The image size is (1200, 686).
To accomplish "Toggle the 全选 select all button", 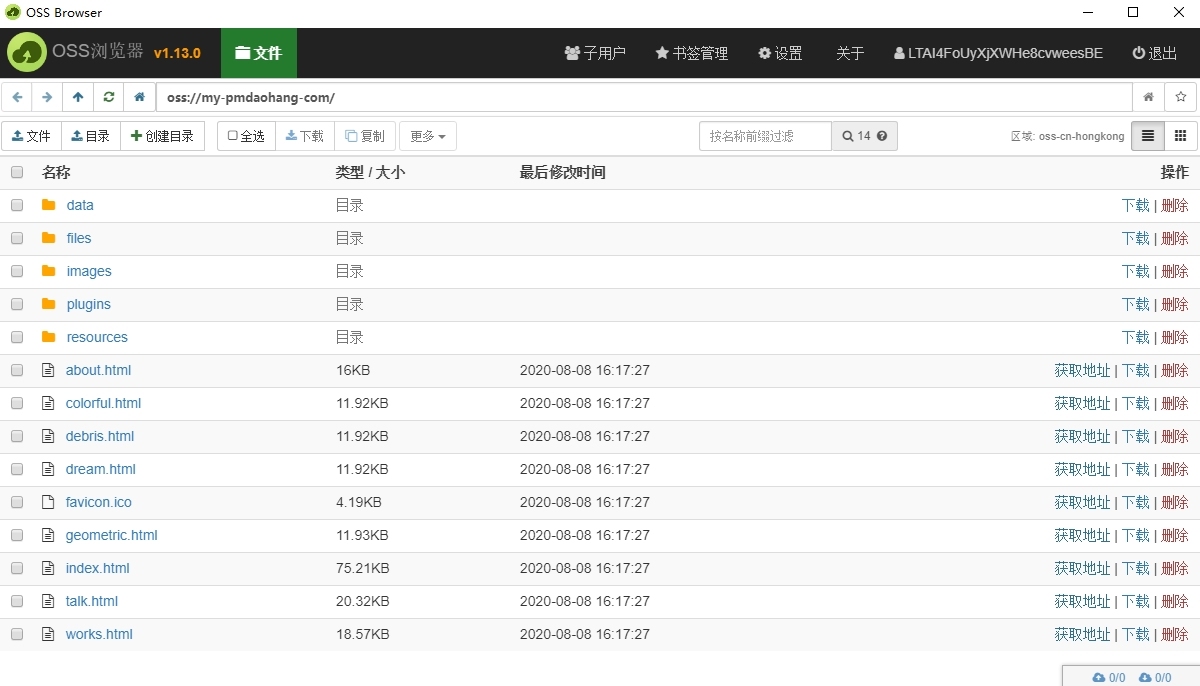I will [246, 136].
